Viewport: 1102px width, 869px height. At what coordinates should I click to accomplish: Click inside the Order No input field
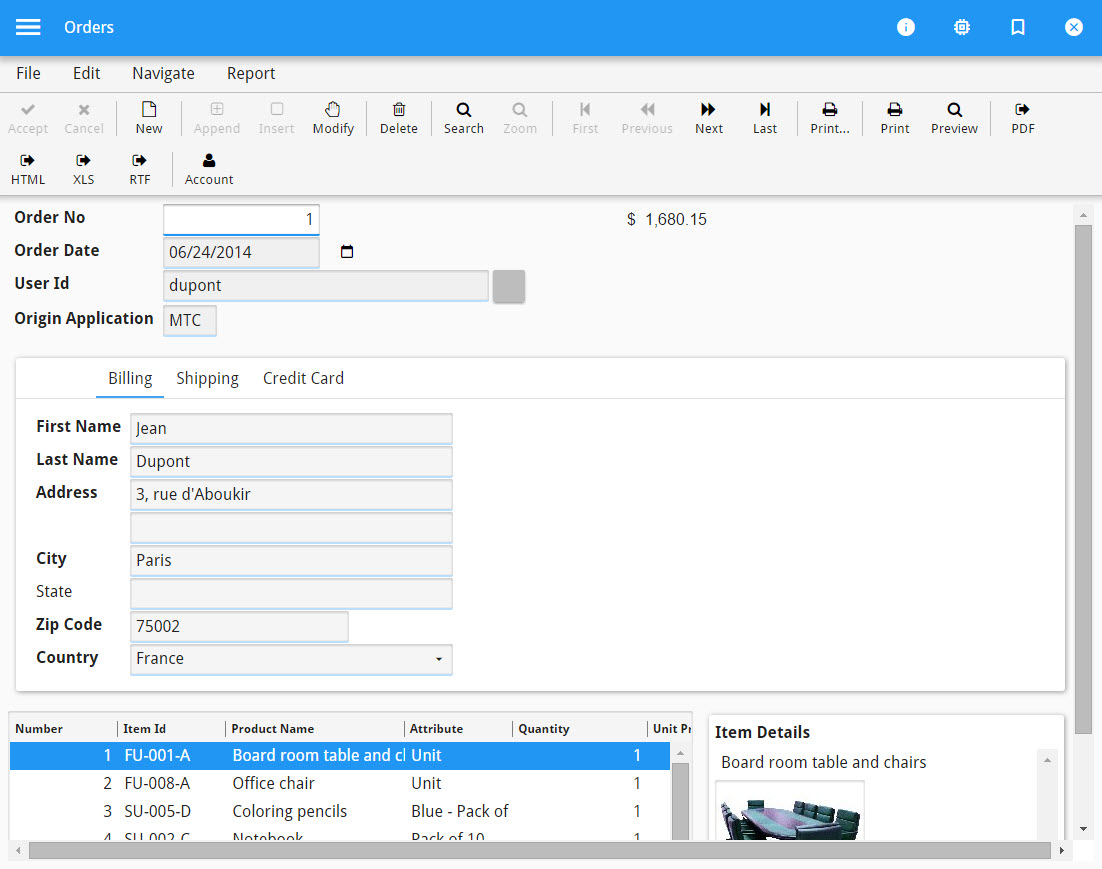(240, 219)
